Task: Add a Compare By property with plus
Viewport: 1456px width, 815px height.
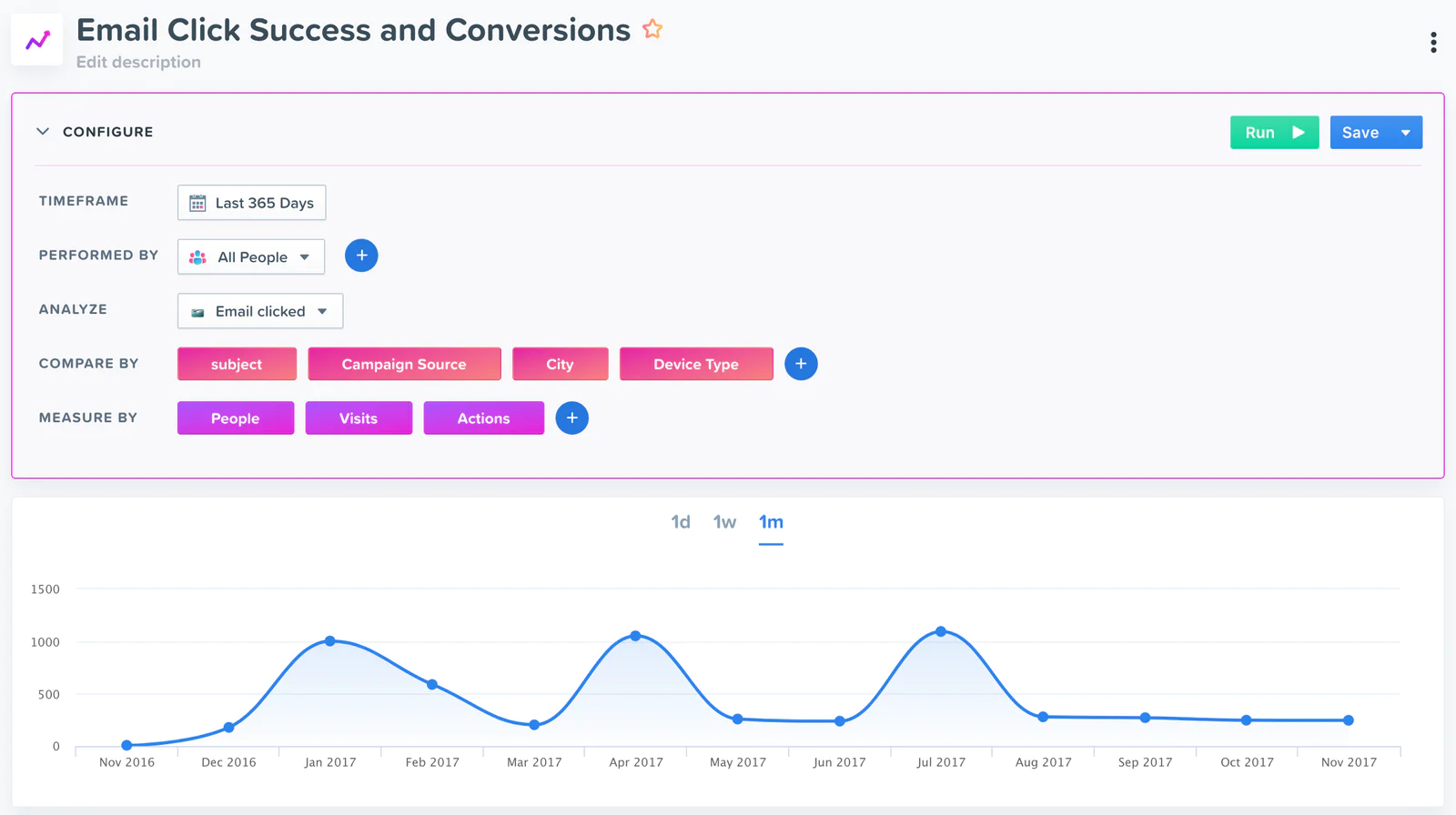Action: click(801, 364)
